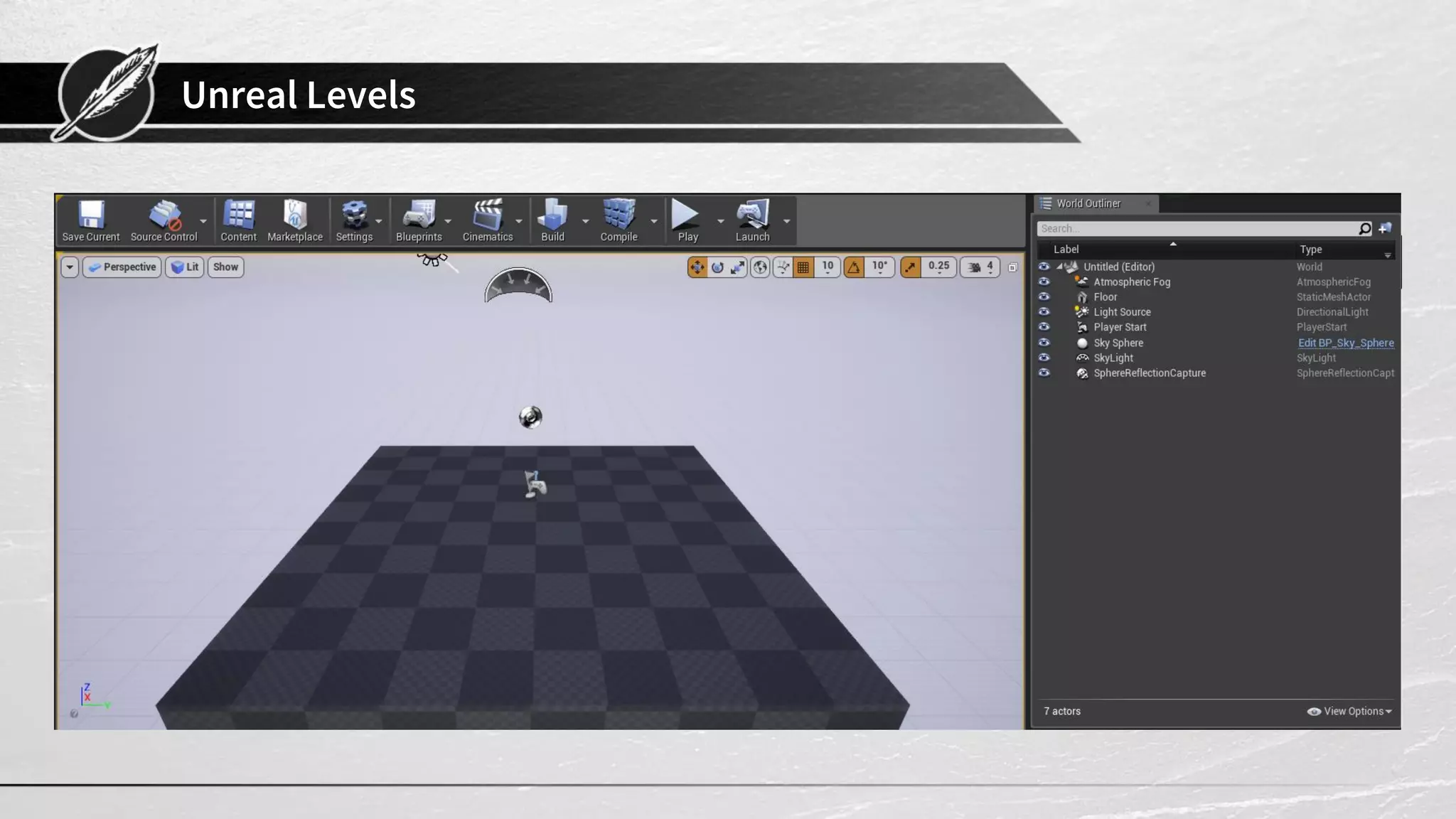This screenshot has height=819, width=1456.
Task: Toggle visibility of Light Source
Action: tap(1044, 311)
